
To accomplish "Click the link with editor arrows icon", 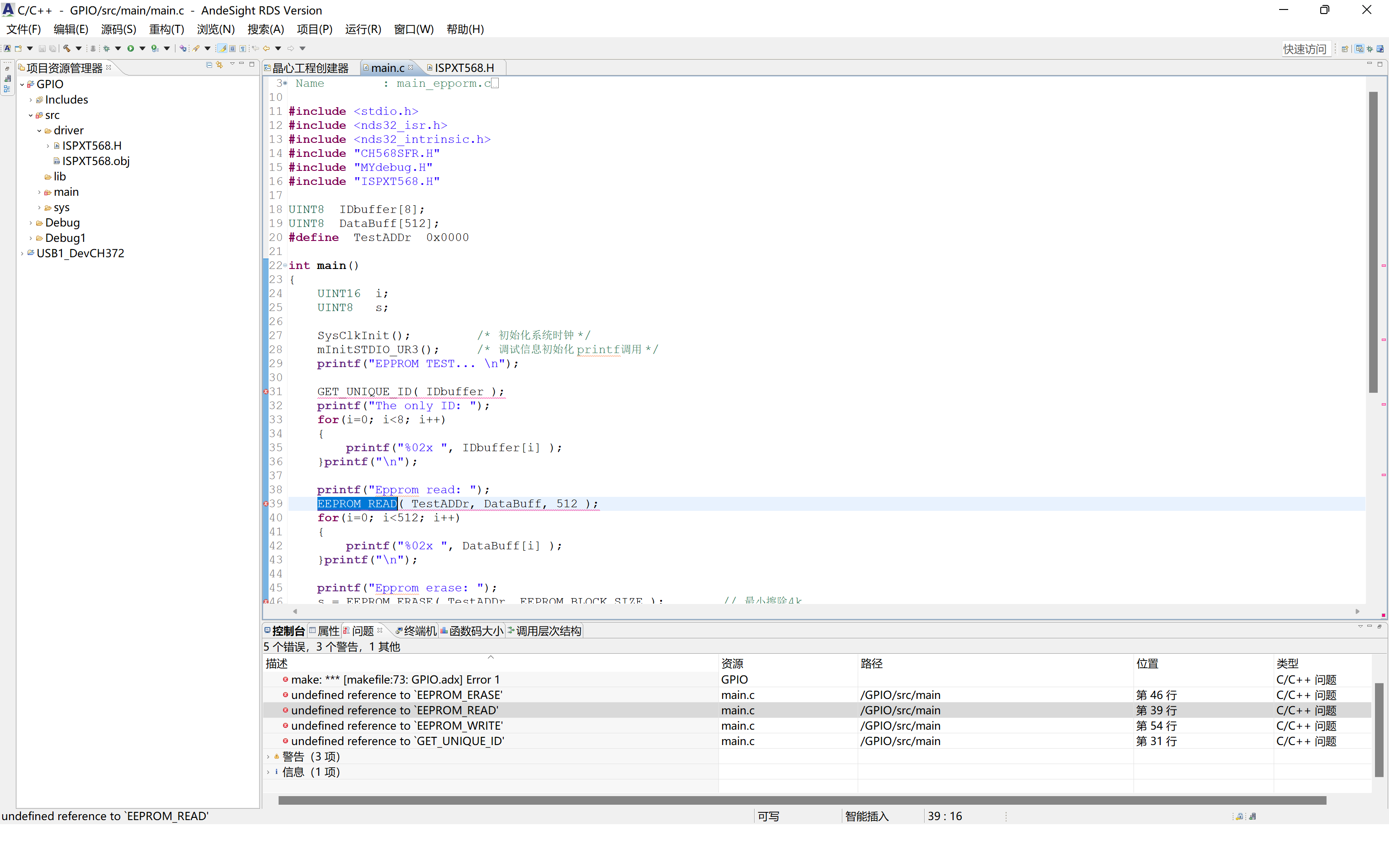I will click(219, 65).
